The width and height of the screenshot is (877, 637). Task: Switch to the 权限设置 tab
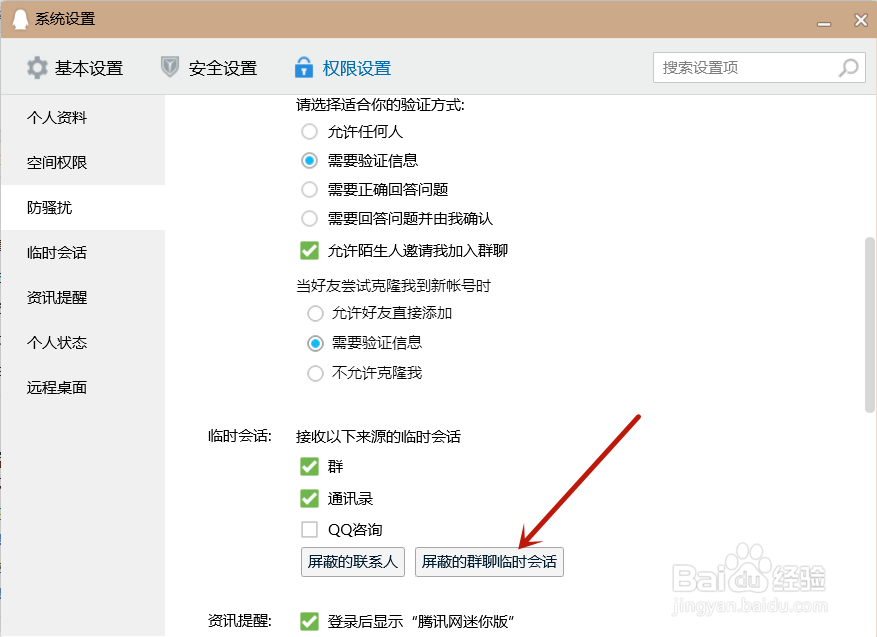pos(343,68)
